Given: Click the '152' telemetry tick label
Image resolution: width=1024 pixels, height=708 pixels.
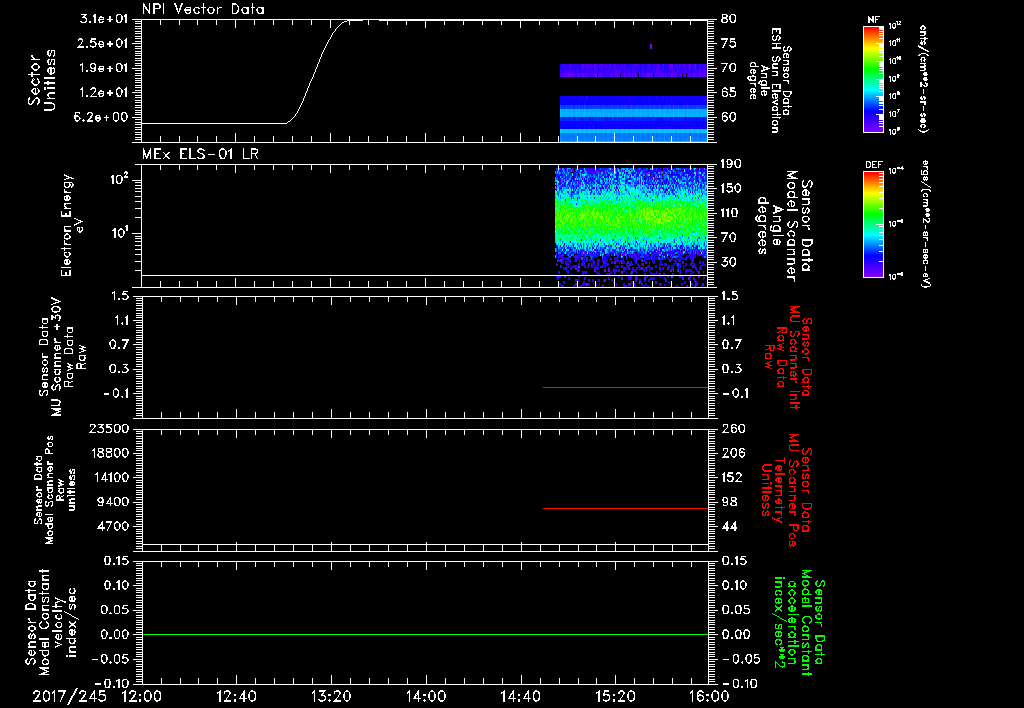Looking at the screenshot, I should (x=733, y=477).
